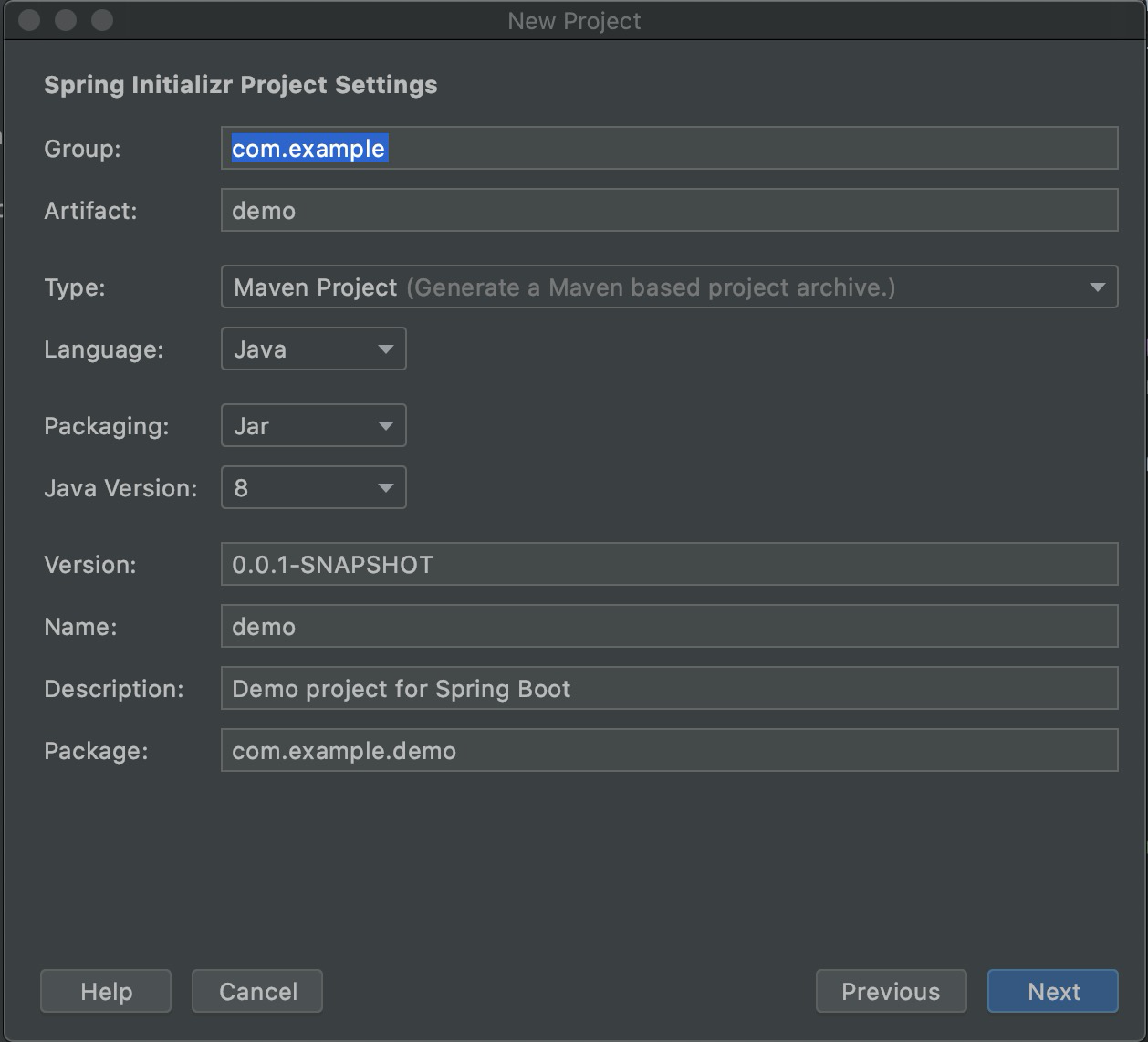1148x1042 pixels.
Task: Go back with the Previous button
Action: click(891, 991)
